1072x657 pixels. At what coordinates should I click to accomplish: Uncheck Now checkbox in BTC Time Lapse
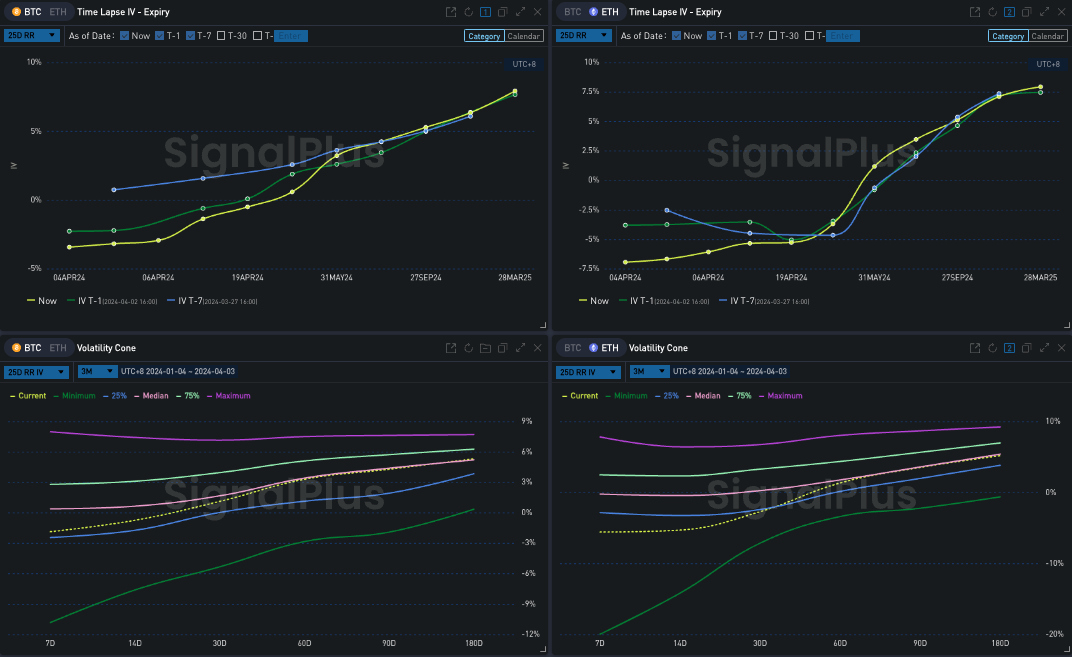coord(124,36)
